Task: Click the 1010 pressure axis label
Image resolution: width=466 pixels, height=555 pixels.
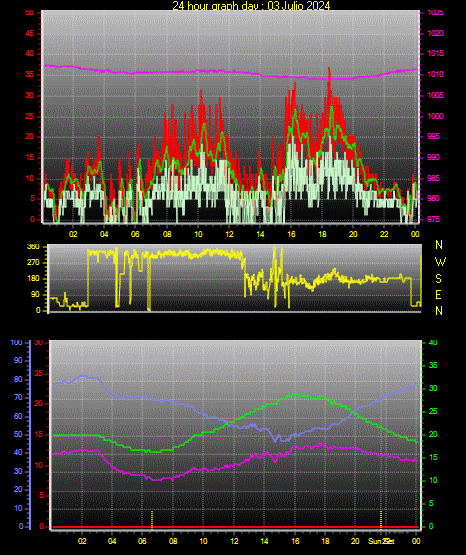Action: pos(435,74)
